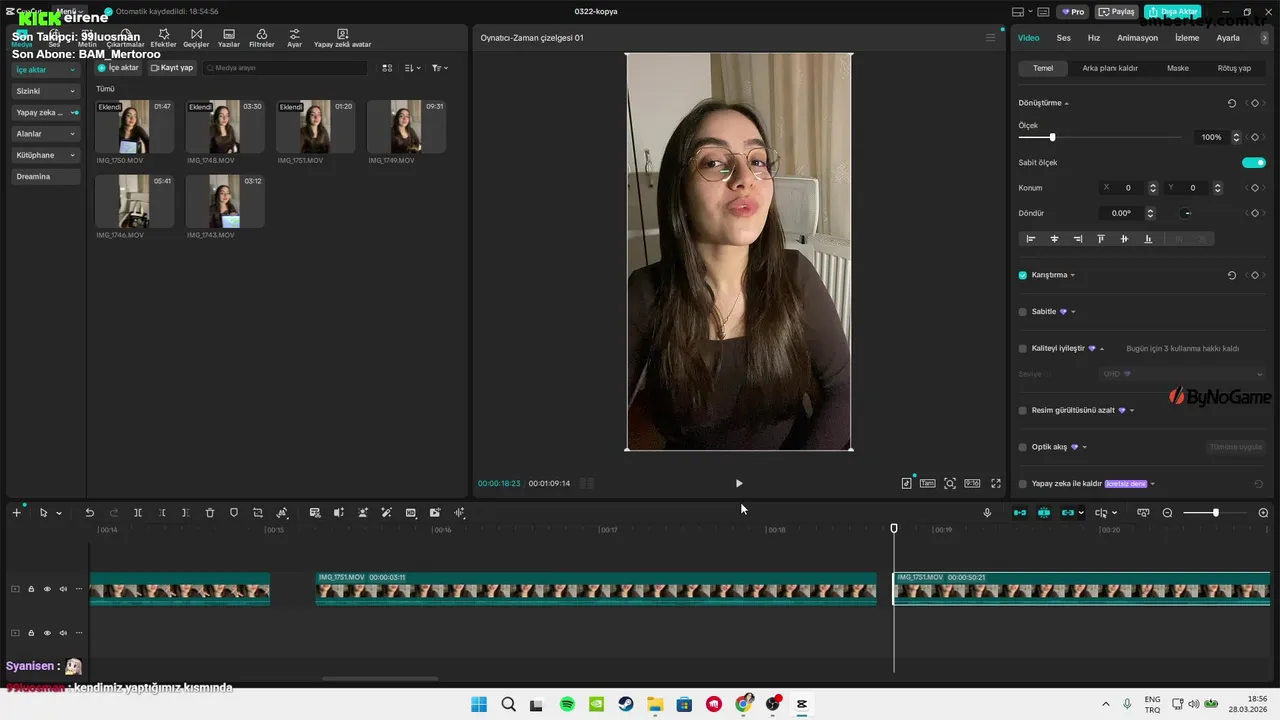
Task: Delete the selected clip with trash icon
Action: click(210, 513)
